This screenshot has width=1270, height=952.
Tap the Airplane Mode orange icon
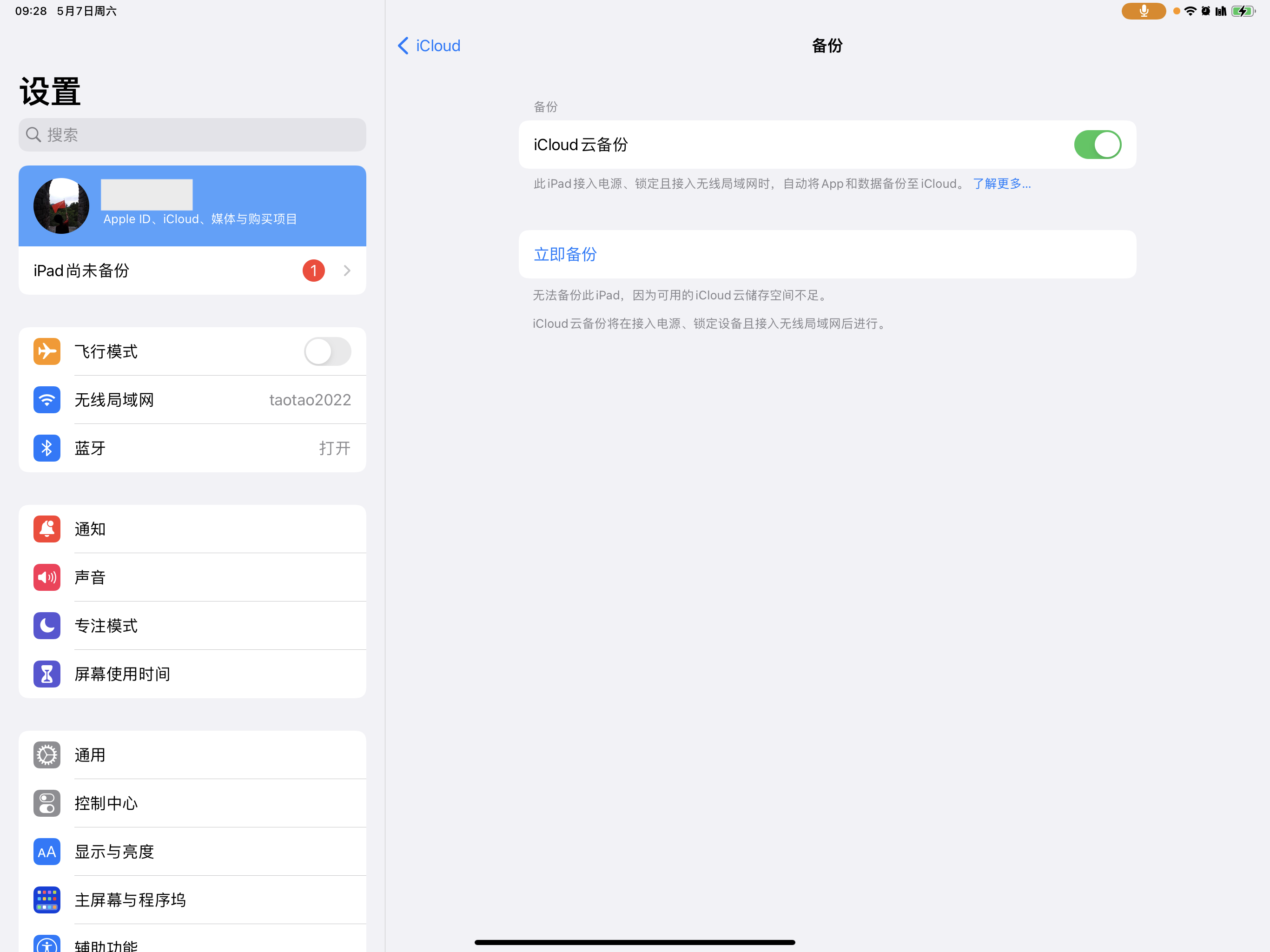pyautogui.click(x=46, y=351)
